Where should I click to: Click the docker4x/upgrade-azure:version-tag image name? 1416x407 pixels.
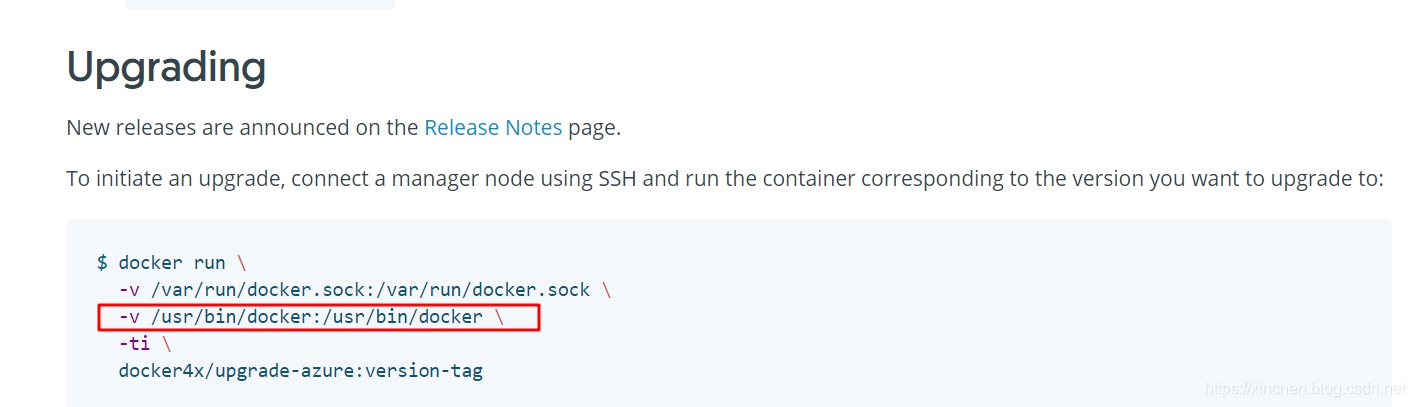click(x=300, y=371)
